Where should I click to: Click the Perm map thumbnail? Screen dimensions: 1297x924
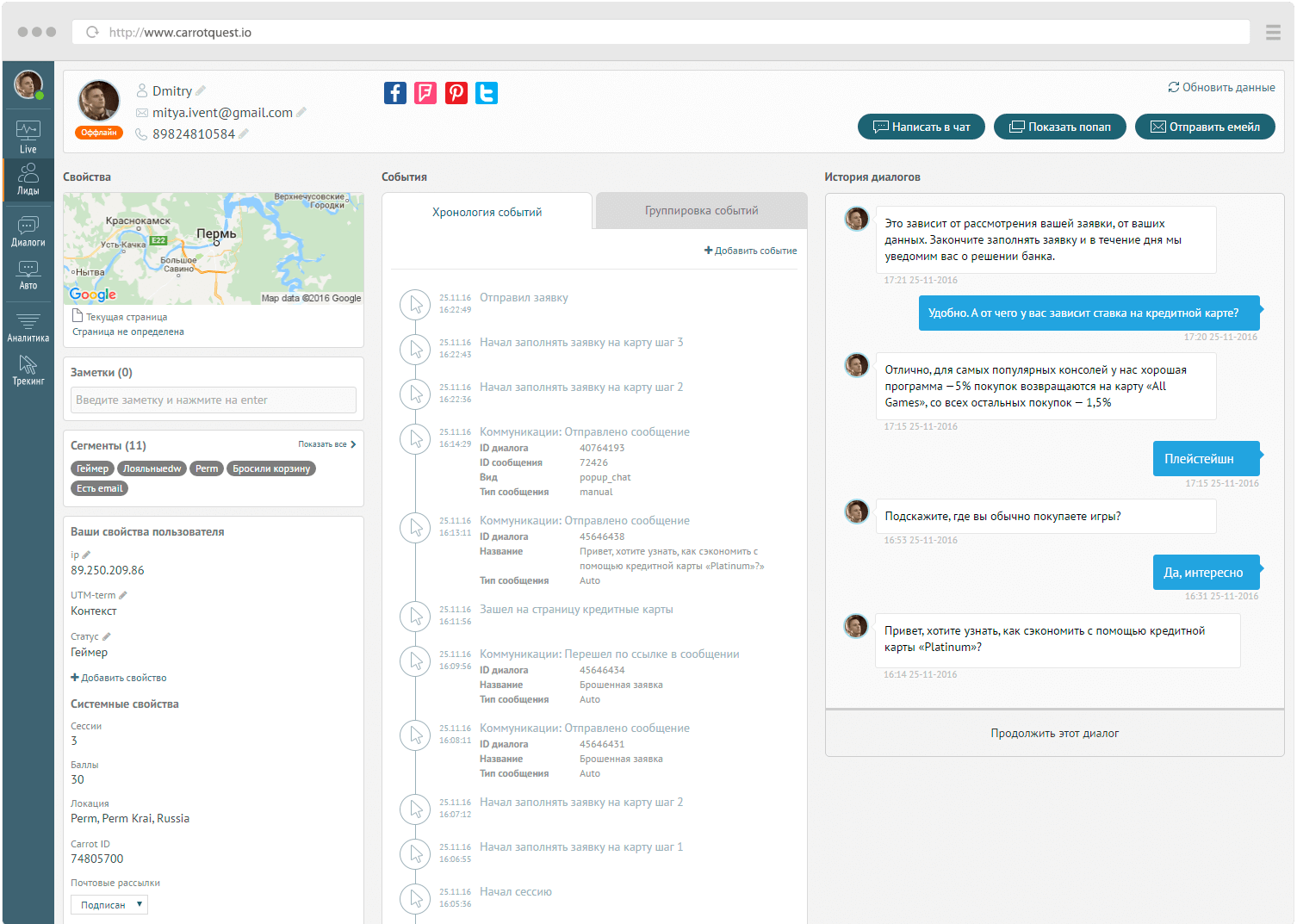[x=214, y=248]
